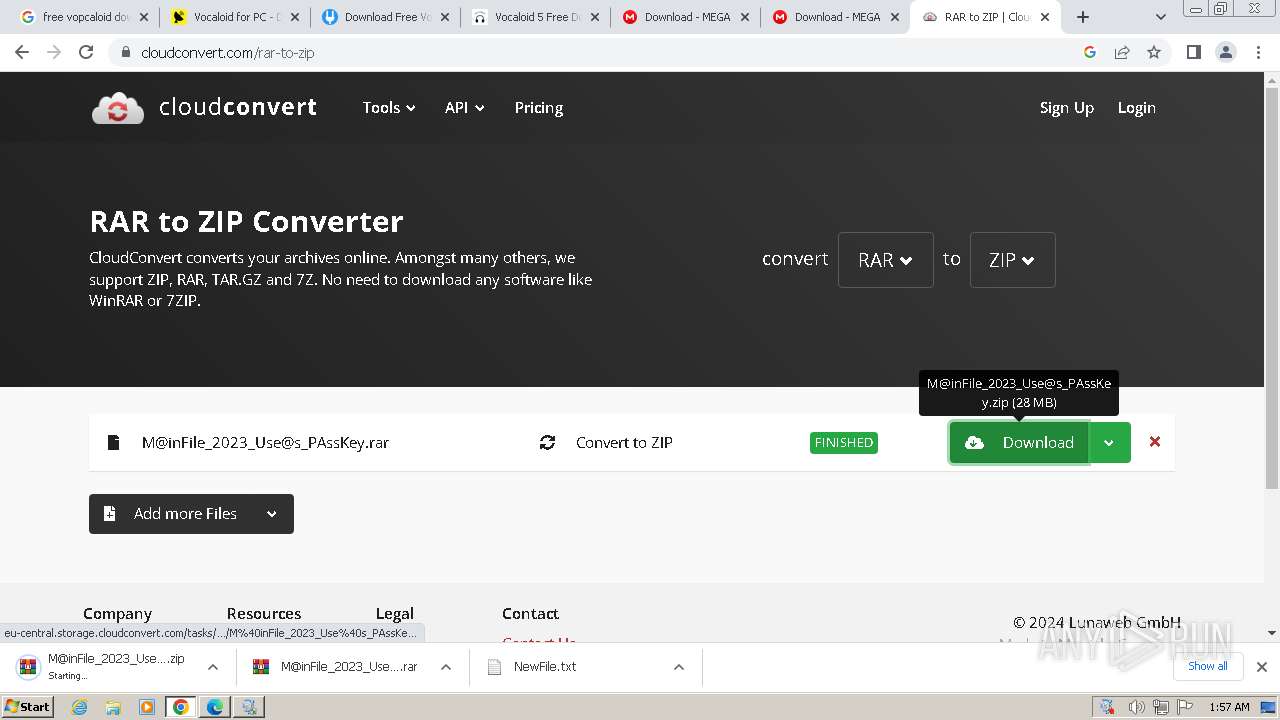
Task: Click the browser forward arrow
Action: point(54,52)
